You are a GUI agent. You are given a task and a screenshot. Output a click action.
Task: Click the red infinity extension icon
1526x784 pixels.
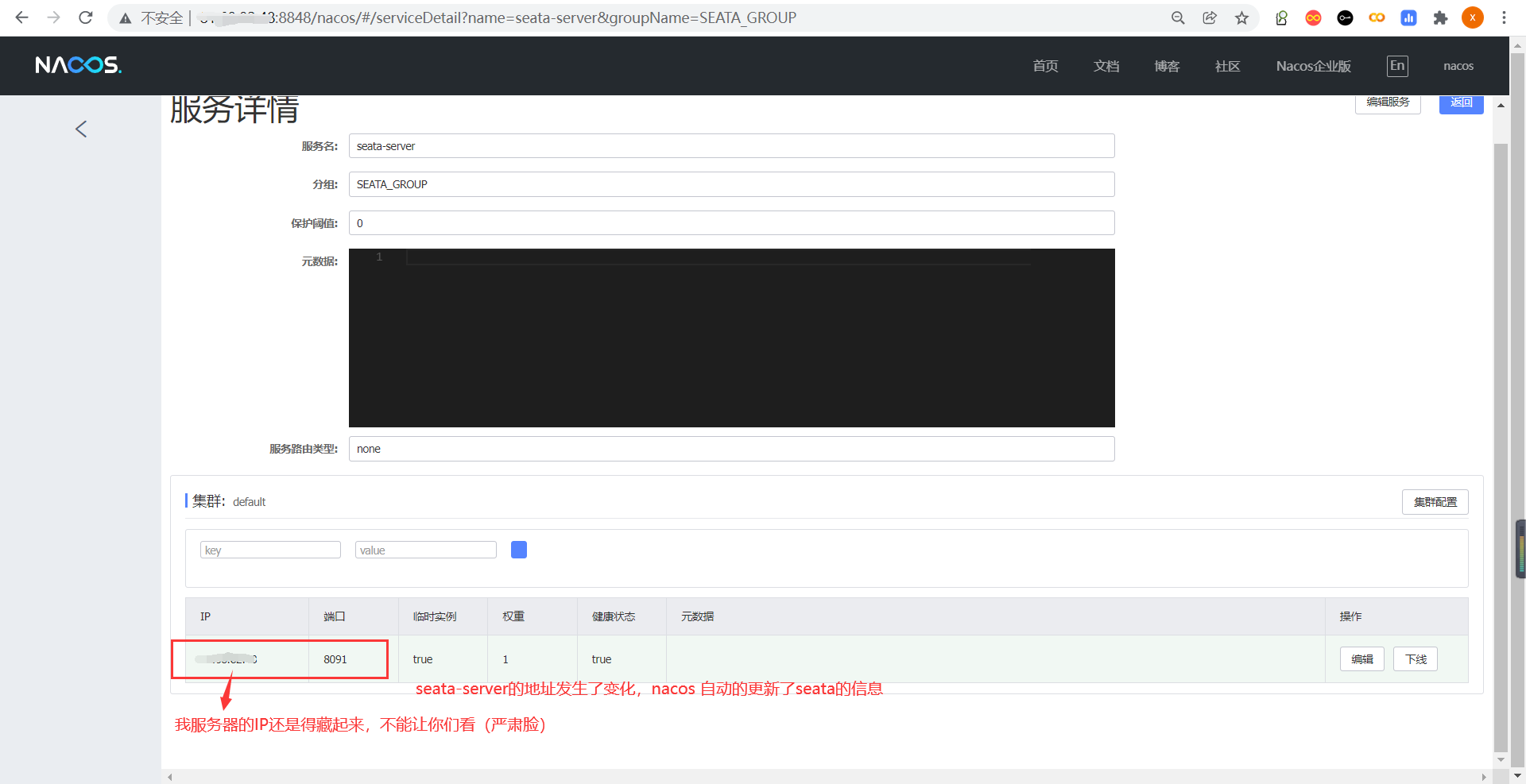click(1313, 17)
